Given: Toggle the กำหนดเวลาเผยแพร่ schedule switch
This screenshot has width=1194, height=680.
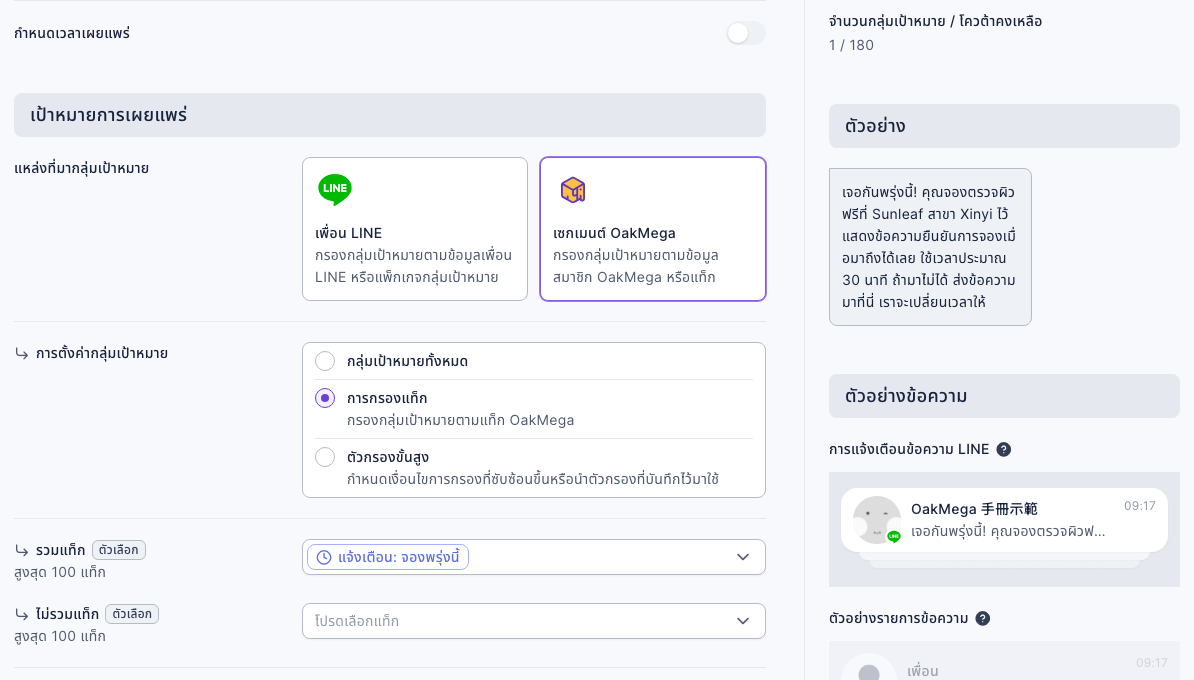Looking at the screenshot, I should coord(745,33).
